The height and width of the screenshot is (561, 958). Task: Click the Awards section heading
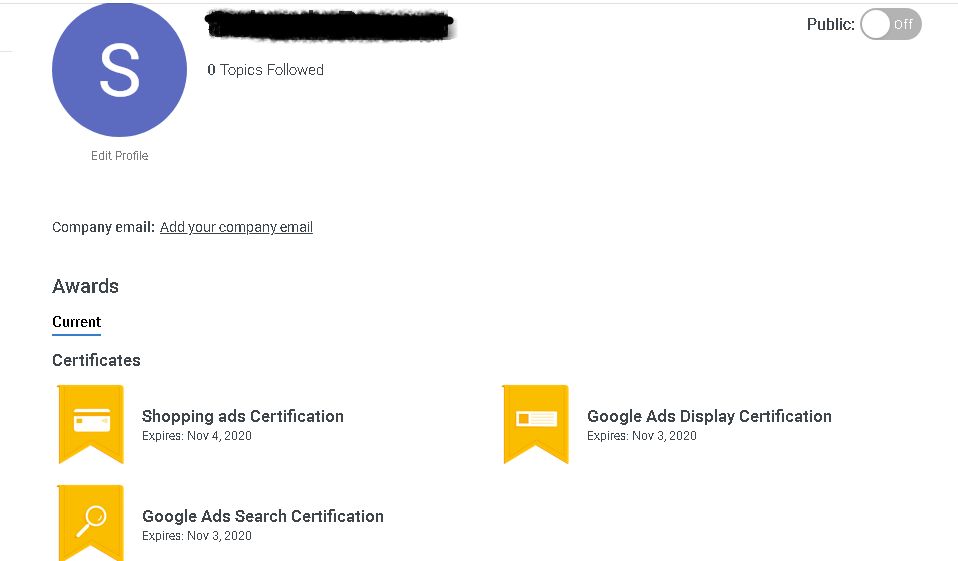(x=85, y=286)
